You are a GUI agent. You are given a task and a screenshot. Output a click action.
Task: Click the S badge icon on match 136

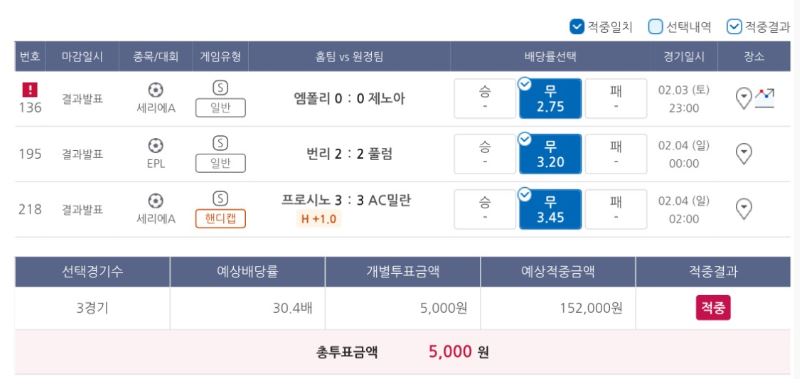pos(220,88)
